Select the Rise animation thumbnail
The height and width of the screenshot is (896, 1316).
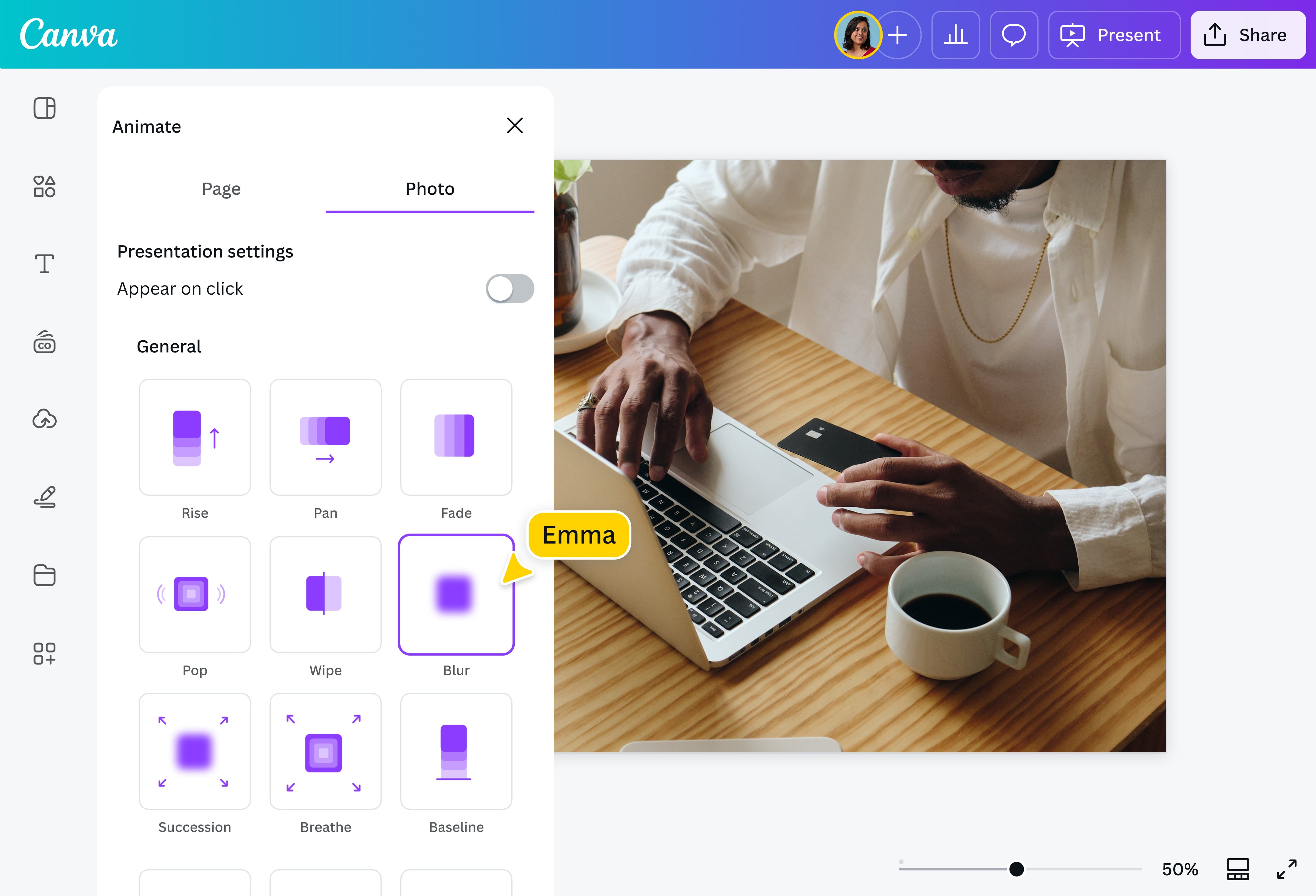pyautogui.click(x=195, y=437)
